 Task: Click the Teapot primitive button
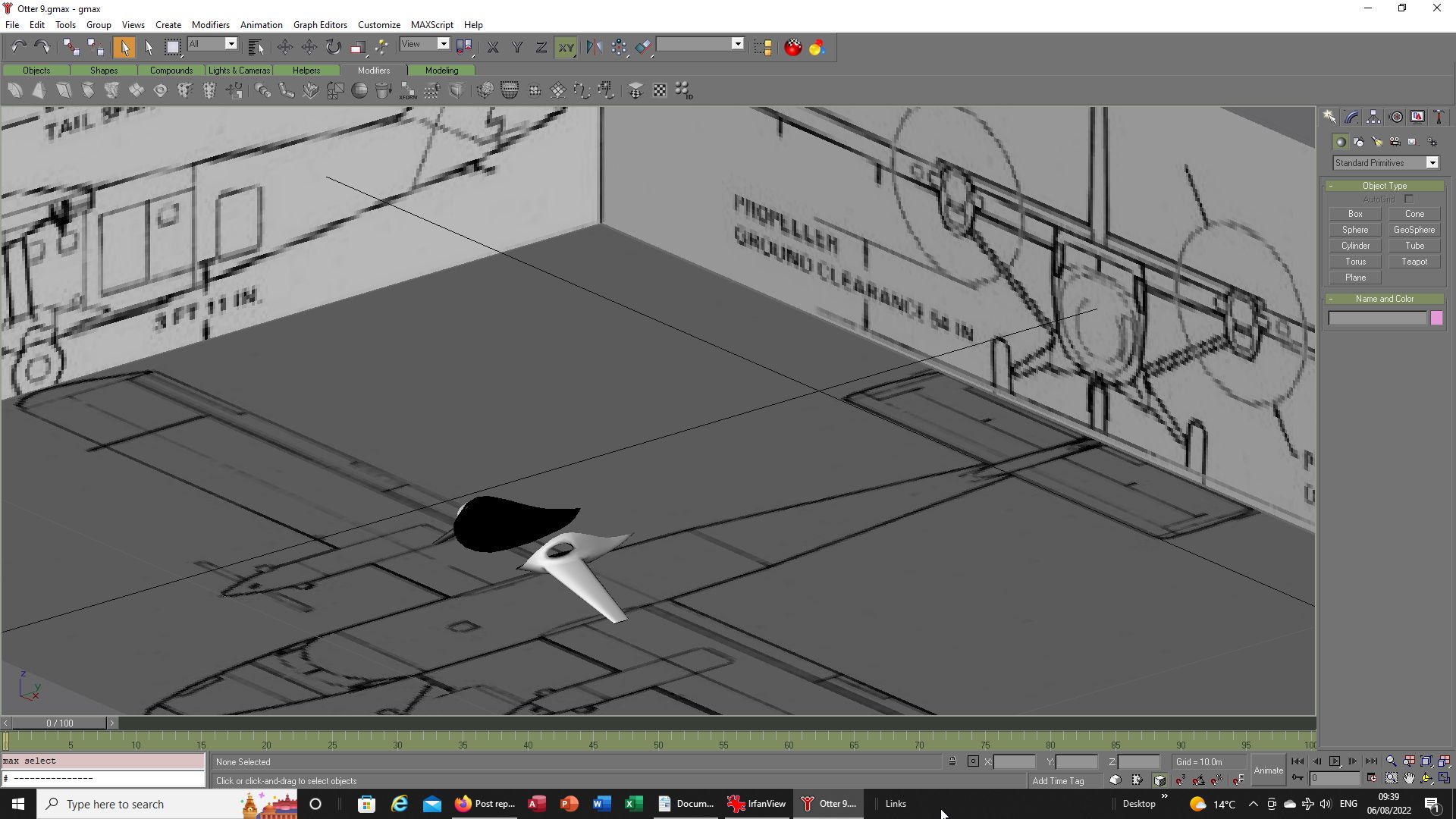pyautogui.click(x=1414, y=262)
